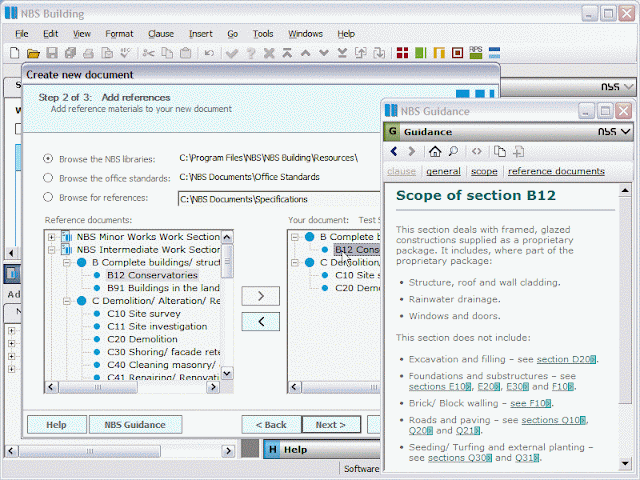Select C11 Site investigation tree item
640x480 pixels.
tap(157, 327)
